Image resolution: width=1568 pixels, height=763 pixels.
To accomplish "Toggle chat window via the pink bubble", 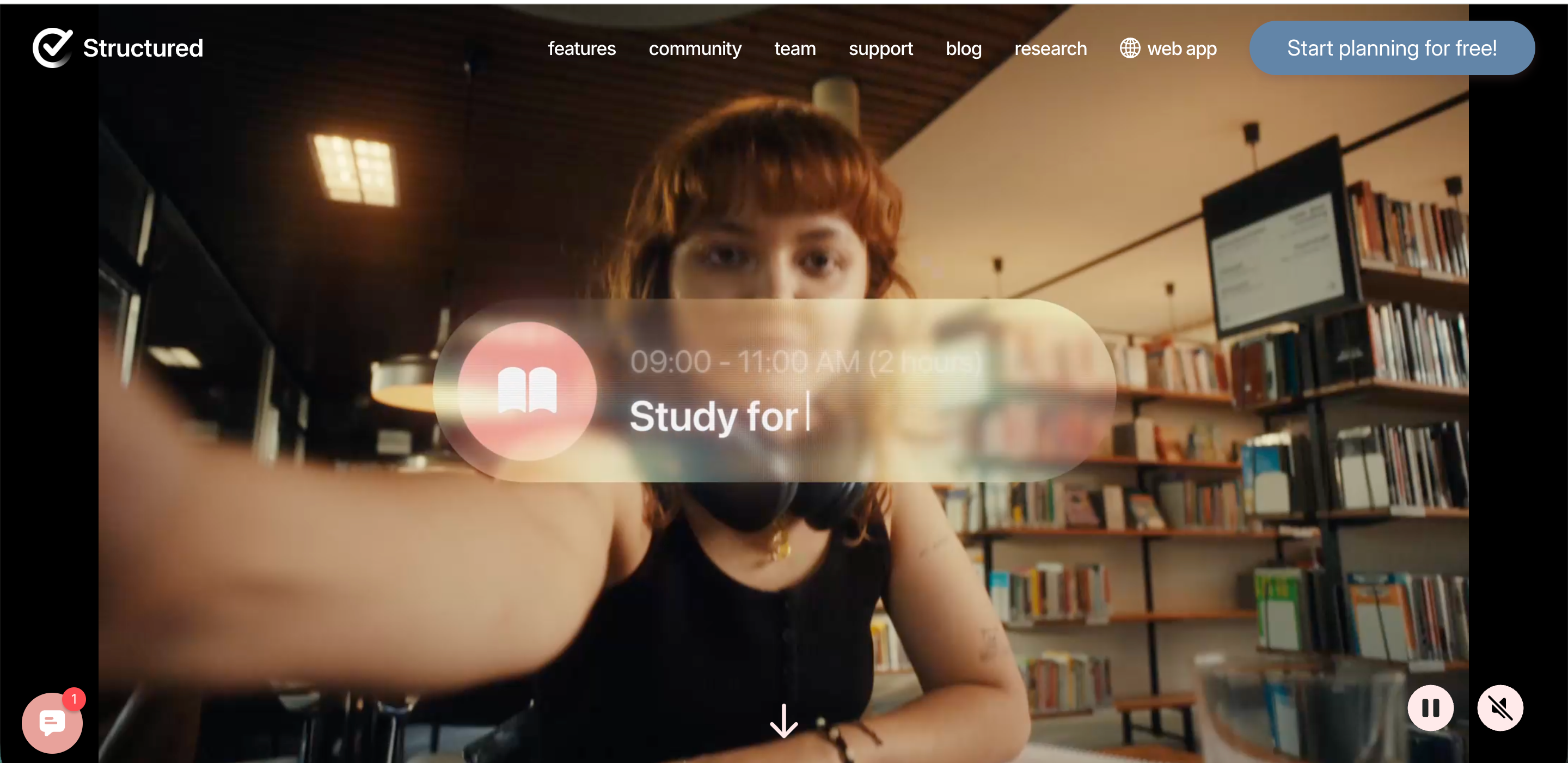I will [52, 723].
